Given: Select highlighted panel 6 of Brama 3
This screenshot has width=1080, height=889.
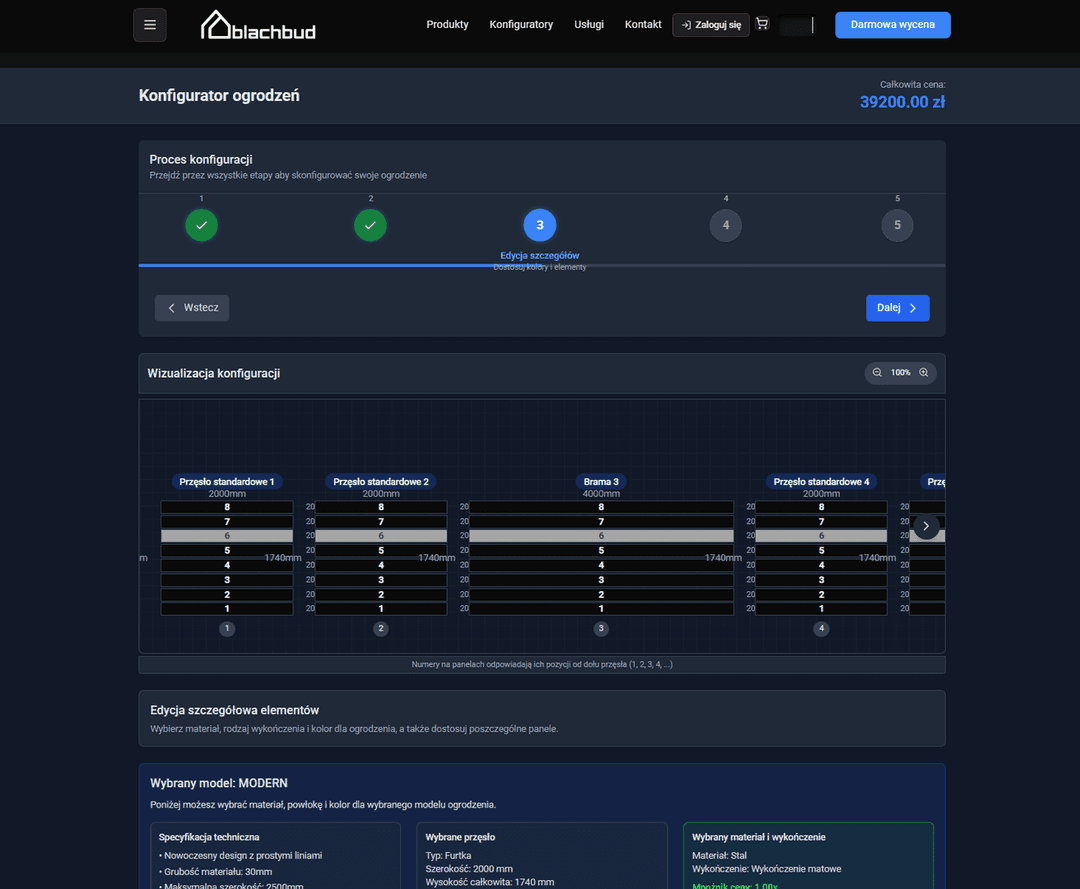Looking at the screenshot, I should (601, 536).
